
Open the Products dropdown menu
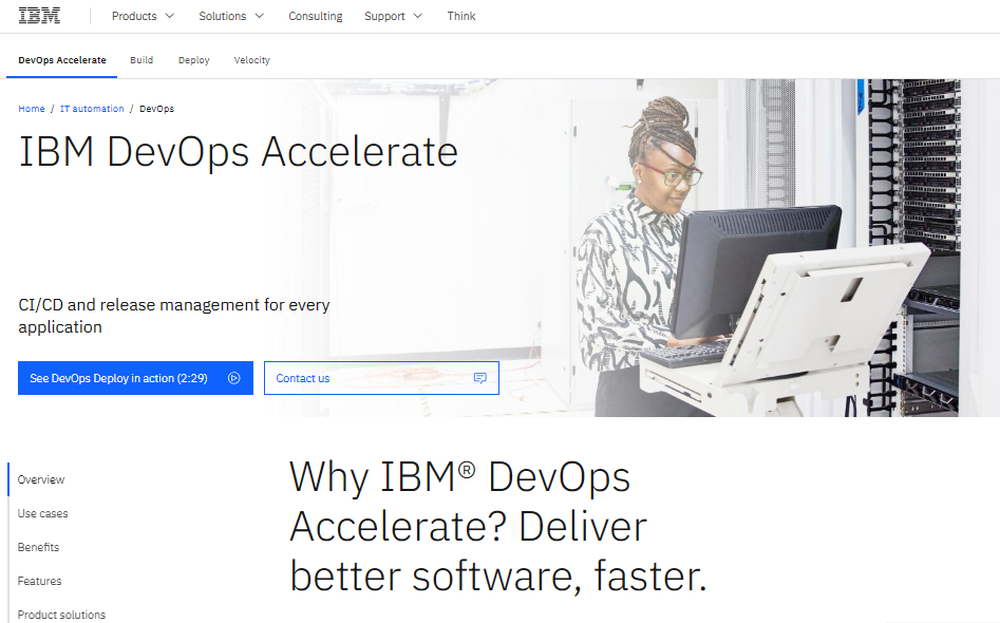(x=143, y=16)
